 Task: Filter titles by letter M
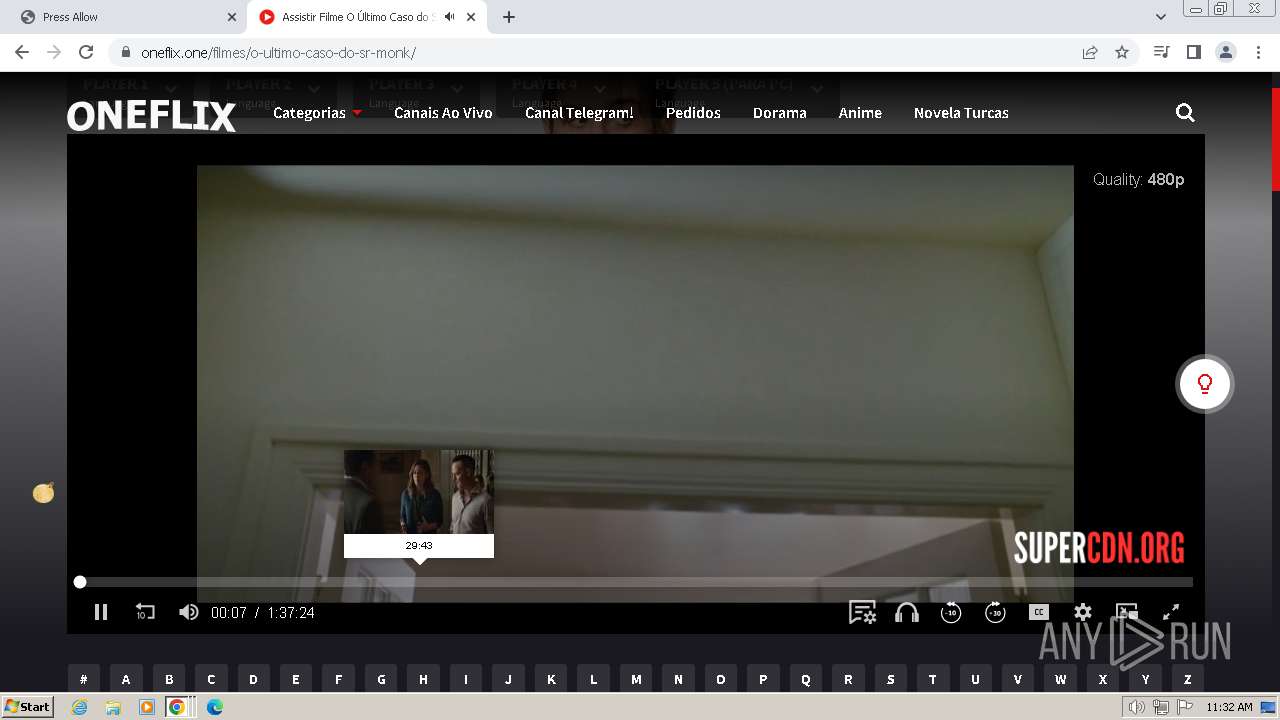[636, 679]
